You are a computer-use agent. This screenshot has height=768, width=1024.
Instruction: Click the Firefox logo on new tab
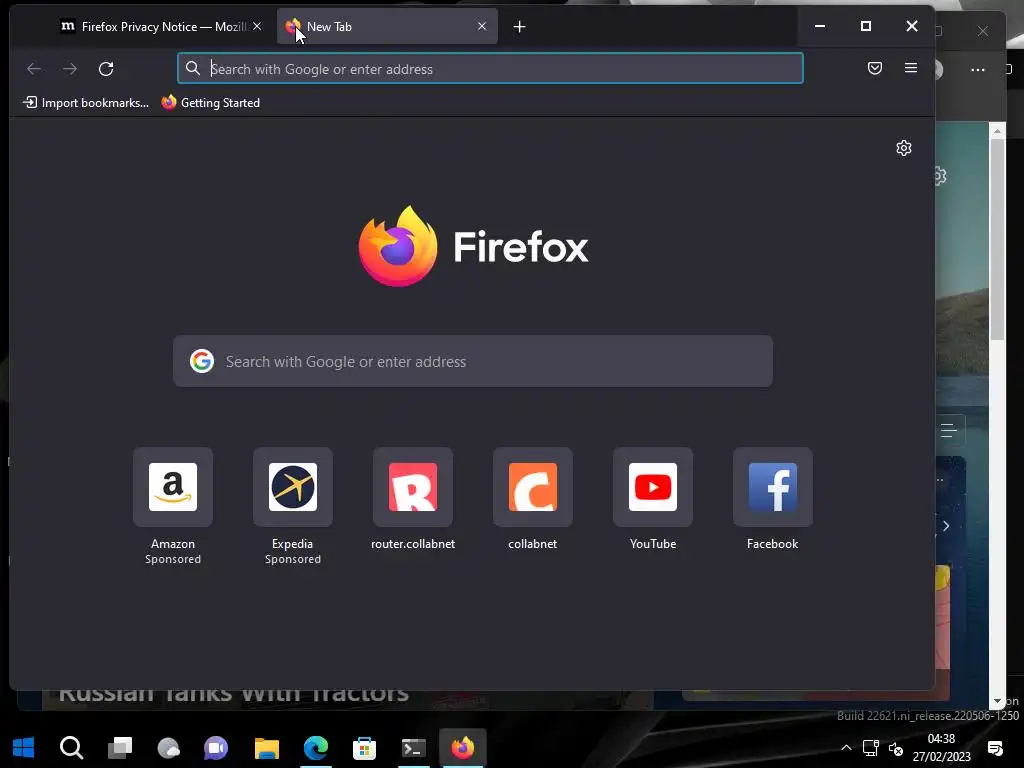coord(473,247)
